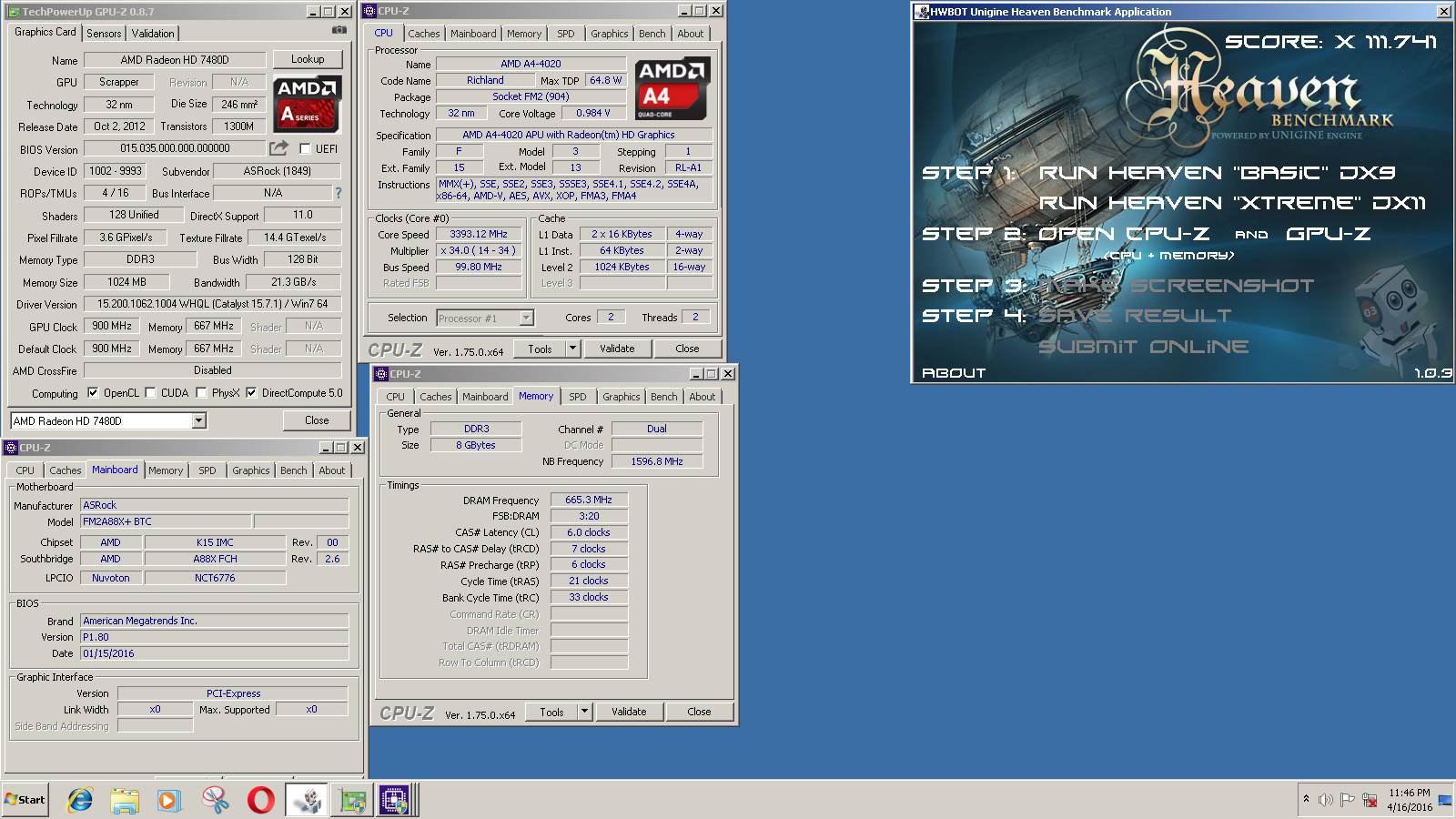Click Close in CPU-Z Memory window

pyautogui.click(x=699, y=712)
